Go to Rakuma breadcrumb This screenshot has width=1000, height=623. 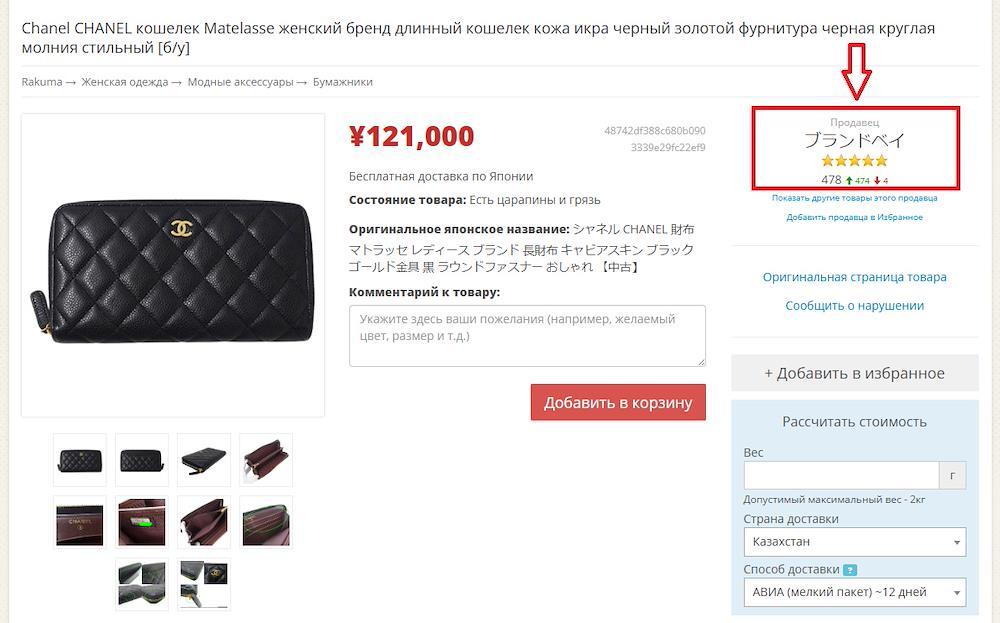(x=42, y=82)
